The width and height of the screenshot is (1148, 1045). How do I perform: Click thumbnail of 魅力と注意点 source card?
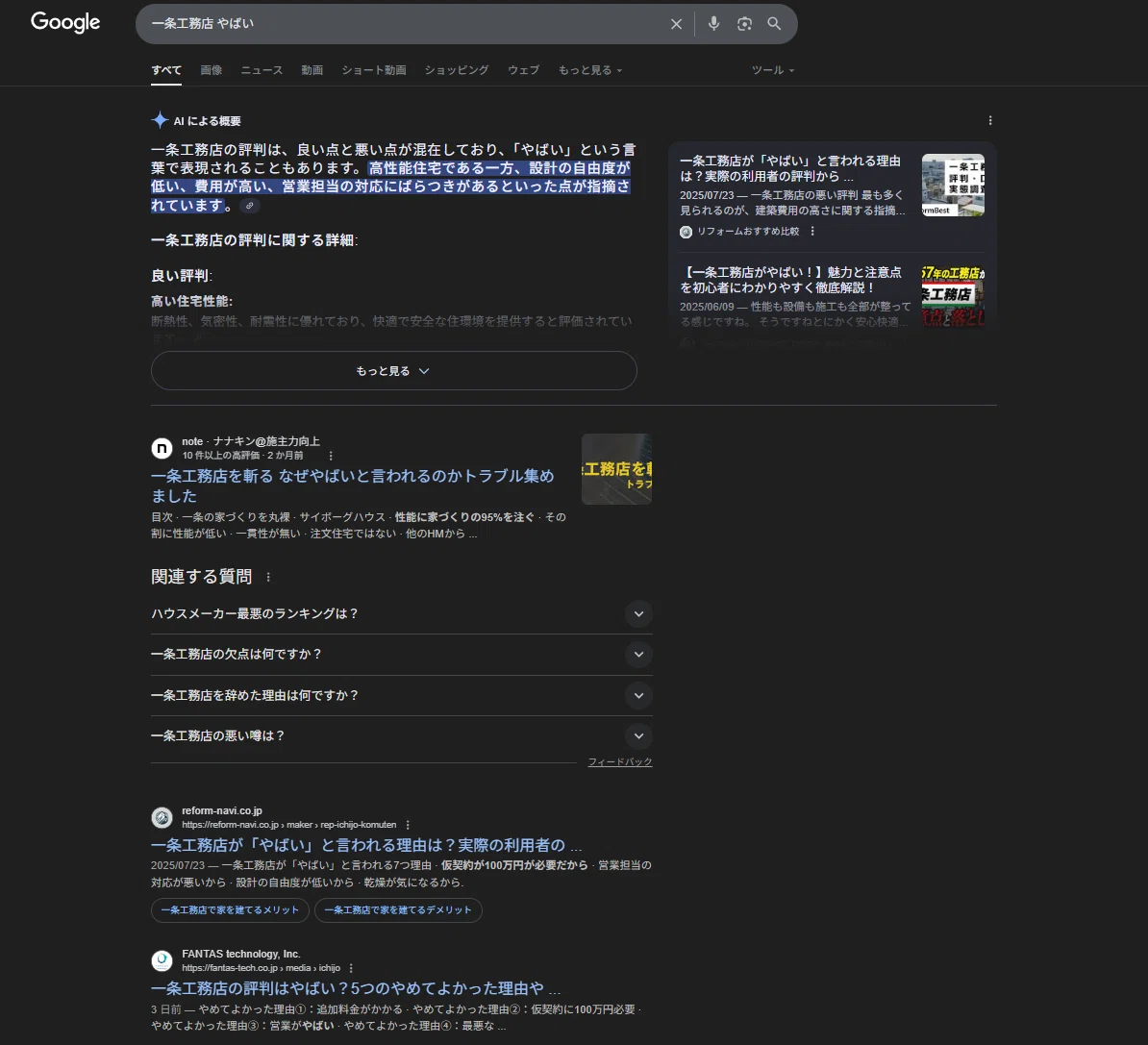tap(953, 296)
